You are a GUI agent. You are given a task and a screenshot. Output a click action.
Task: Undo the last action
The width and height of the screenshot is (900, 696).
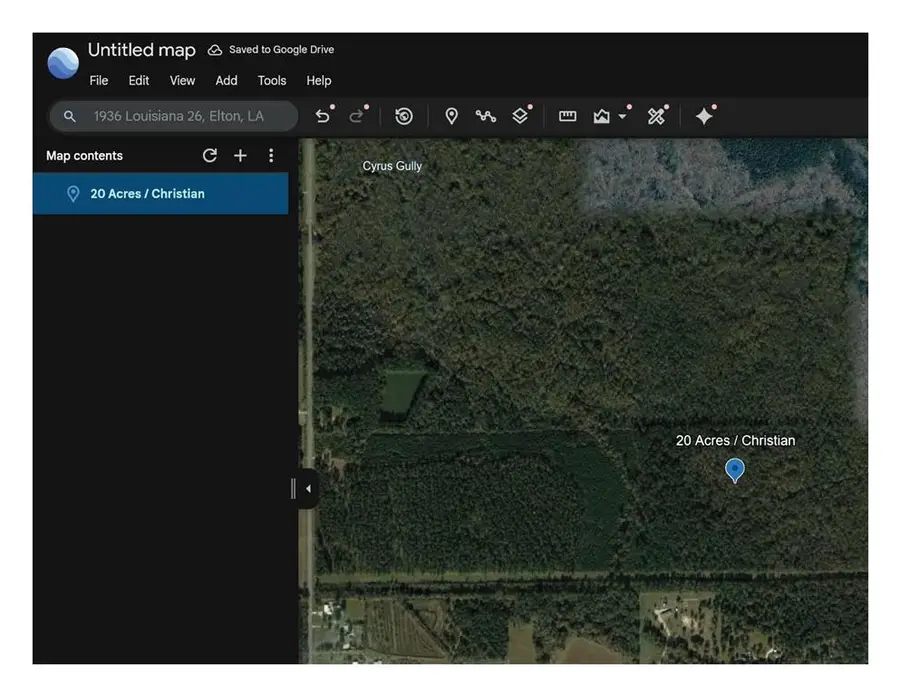click(x=323, y=116)
